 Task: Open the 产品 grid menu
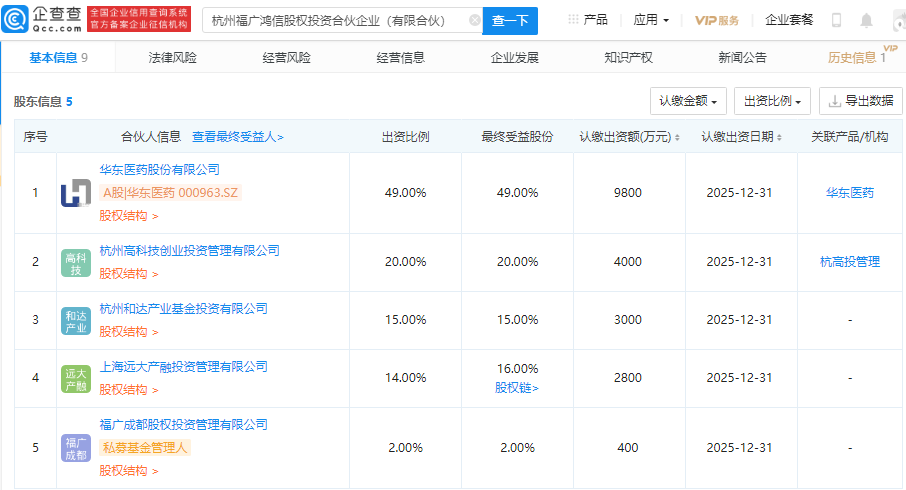point(588,20)
